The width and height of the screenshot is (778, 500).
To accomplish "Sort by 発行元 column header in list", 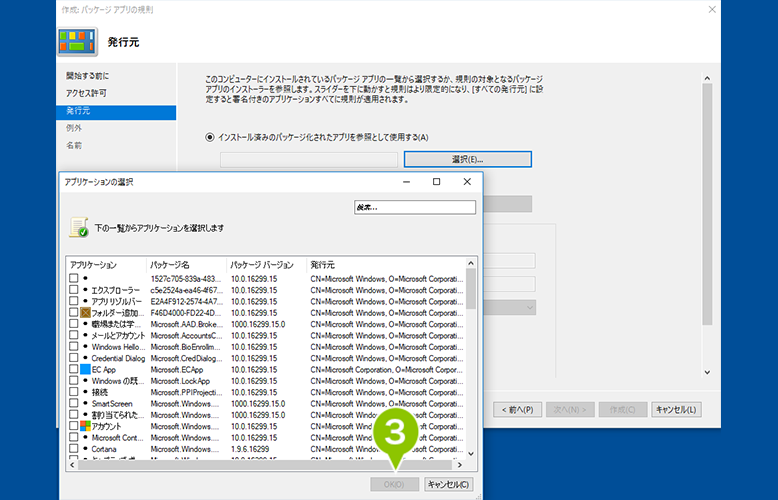I will 387,265.
